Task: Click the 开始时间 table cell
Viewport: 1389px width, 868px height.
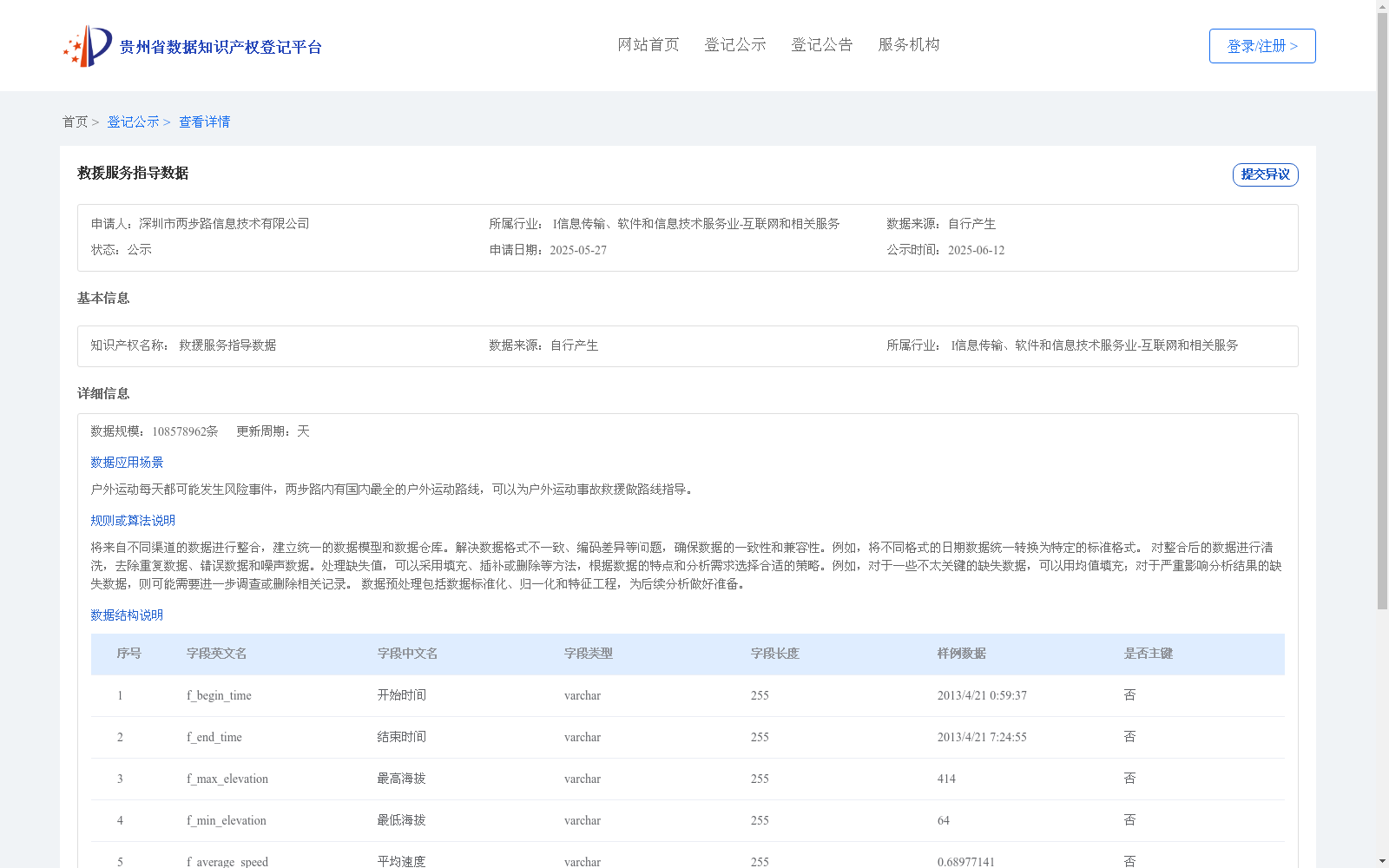Action: [x=401, y=695]
